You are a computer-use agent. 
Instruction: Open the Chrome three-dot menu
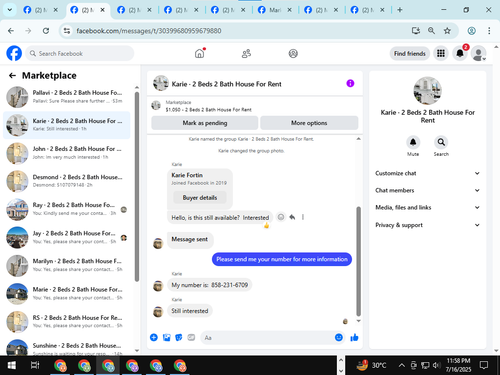pyautogui.click(x=489, y=31)
